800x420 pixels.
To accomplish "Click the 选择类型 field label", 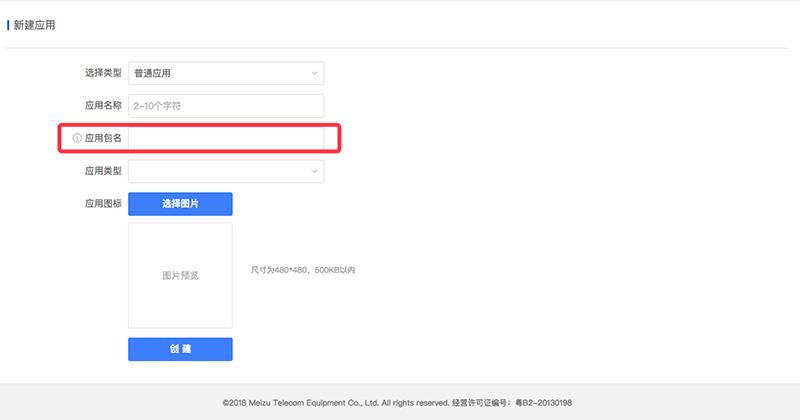I will tap(102, 73).
